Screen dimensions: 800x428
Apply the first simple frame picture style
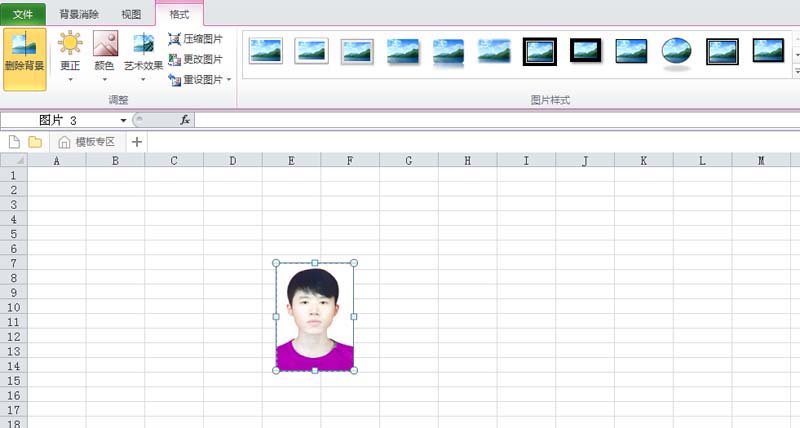click(266, 51)
